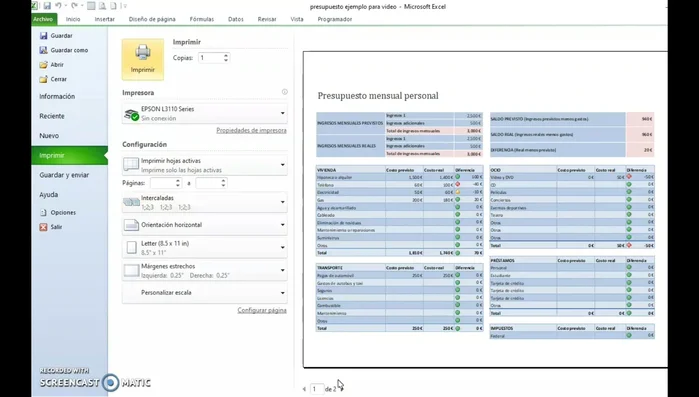Viewport: 699px width, 397px height.
Task: Open Opciones icon in backstage menu
Action: click(x=43, y=213)
